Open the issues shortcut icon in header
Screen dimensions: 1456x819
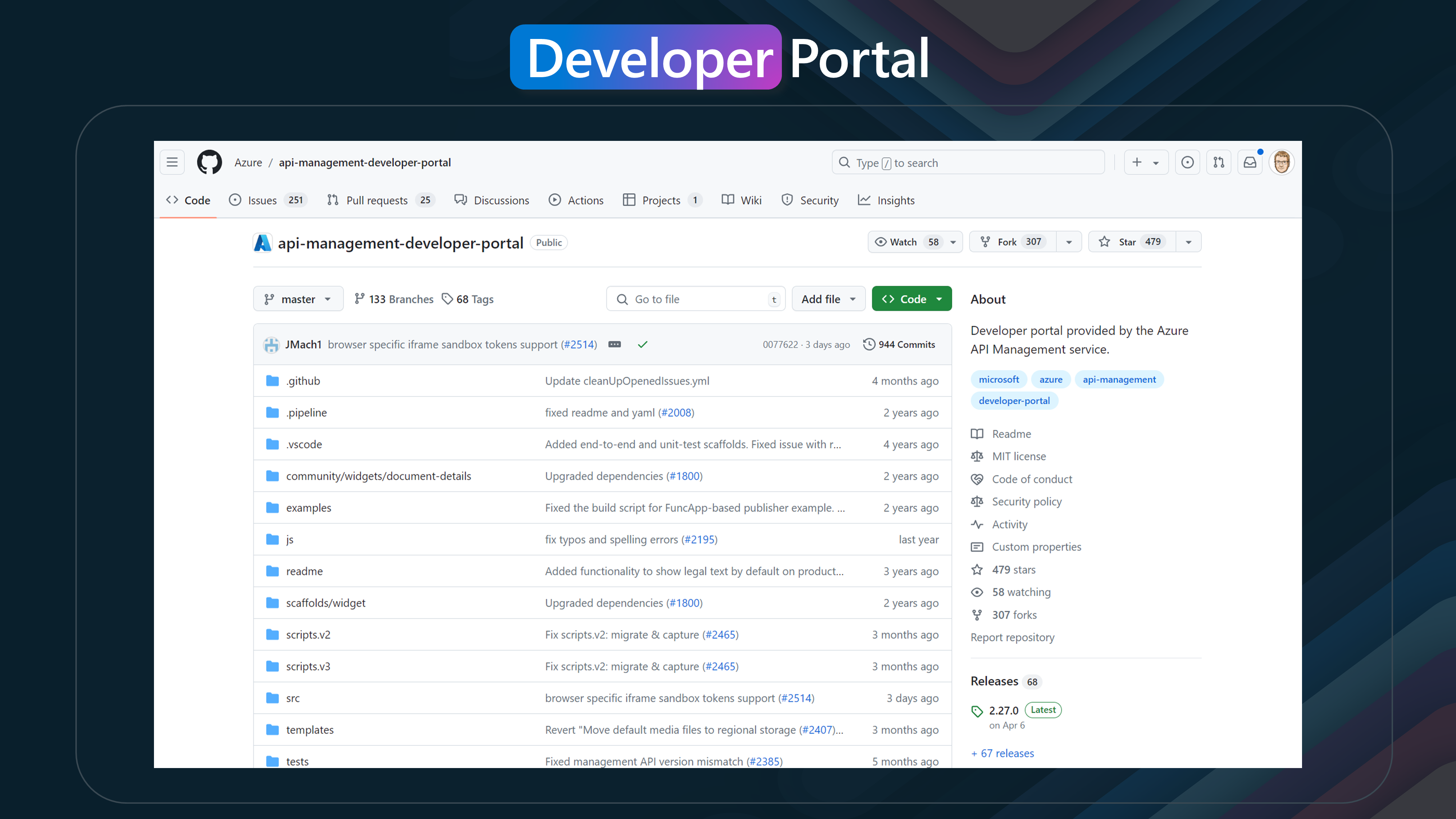(1187, 162)
